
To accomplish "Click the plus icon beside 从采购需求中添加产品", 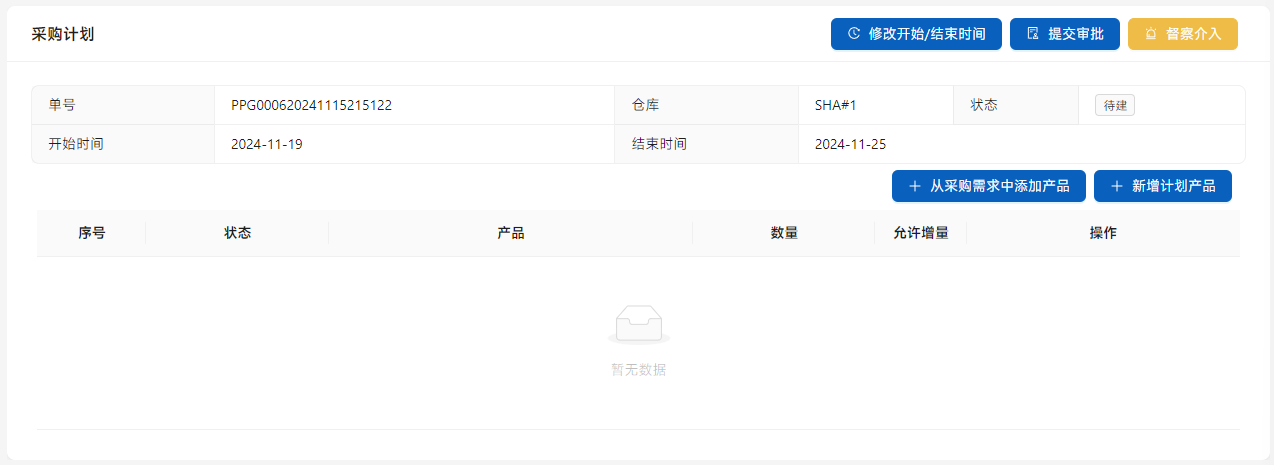I will [914, 186].
